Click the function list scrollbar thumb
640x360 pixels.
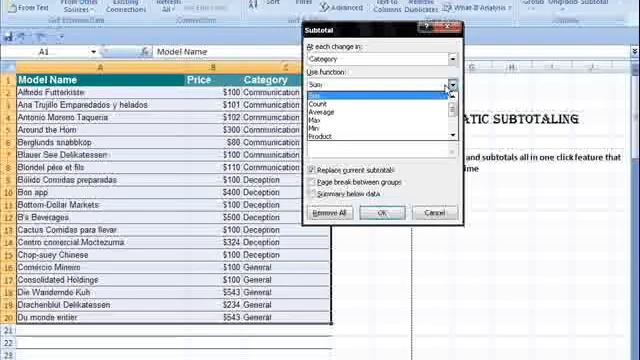[453, 109]
